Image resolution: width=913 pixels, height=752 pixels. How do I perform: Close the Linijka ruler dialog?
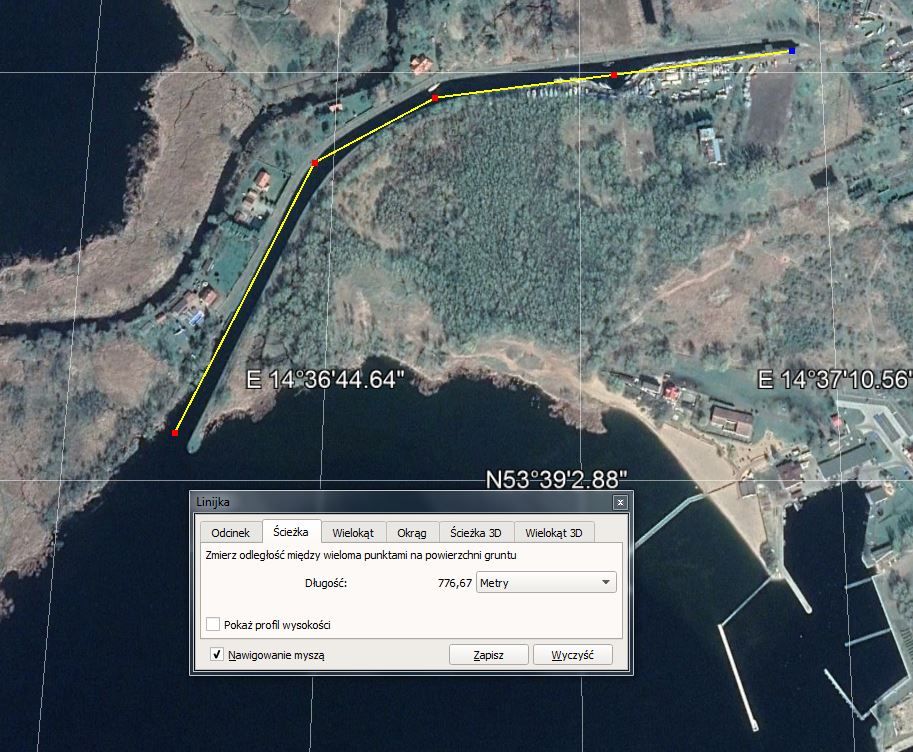[x=620, y=502]
